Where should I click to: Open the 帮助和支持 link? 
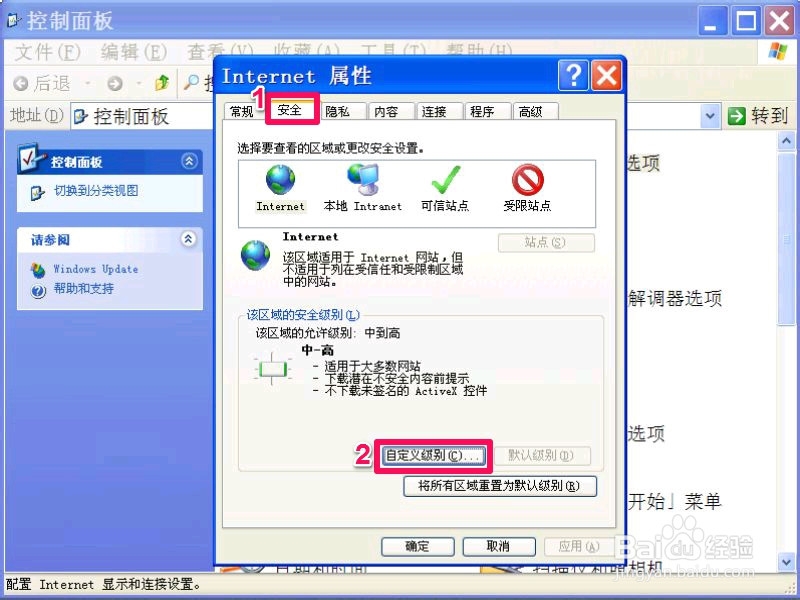[84, 289]
